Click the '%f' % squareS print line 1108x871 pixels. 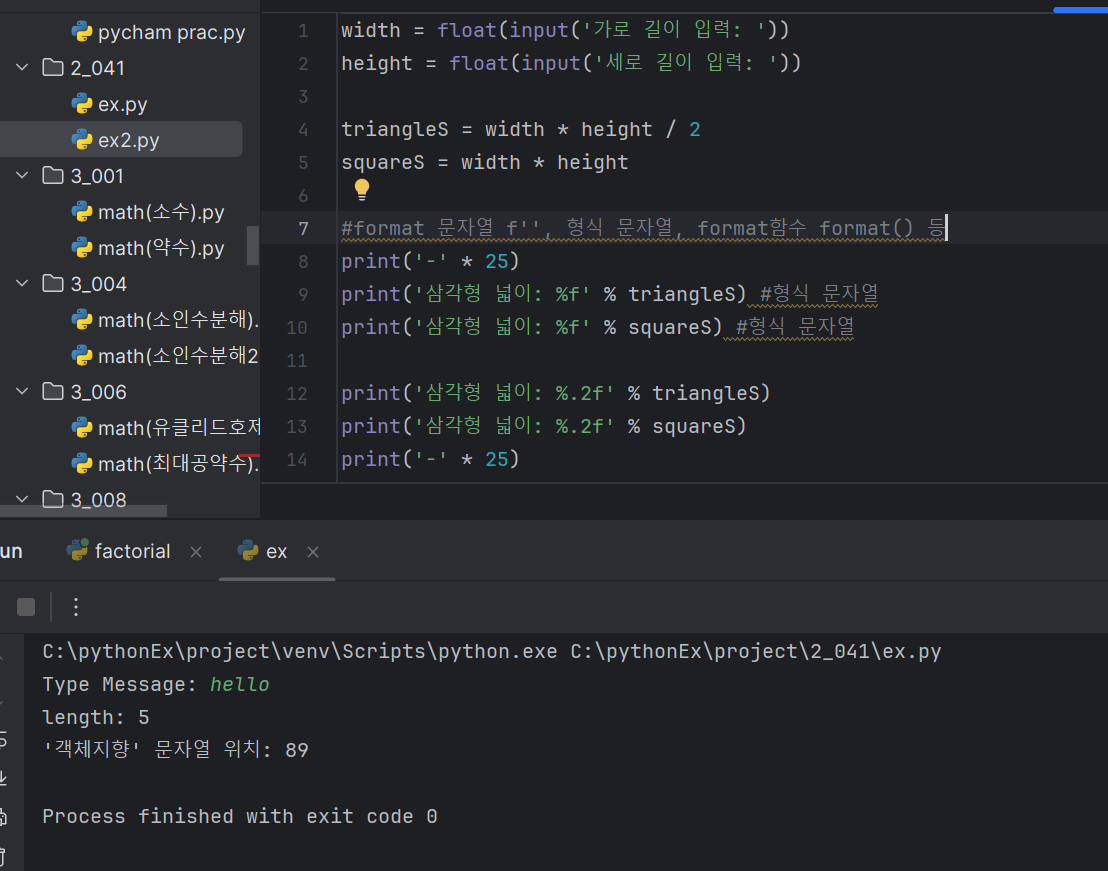click(531, 327)
